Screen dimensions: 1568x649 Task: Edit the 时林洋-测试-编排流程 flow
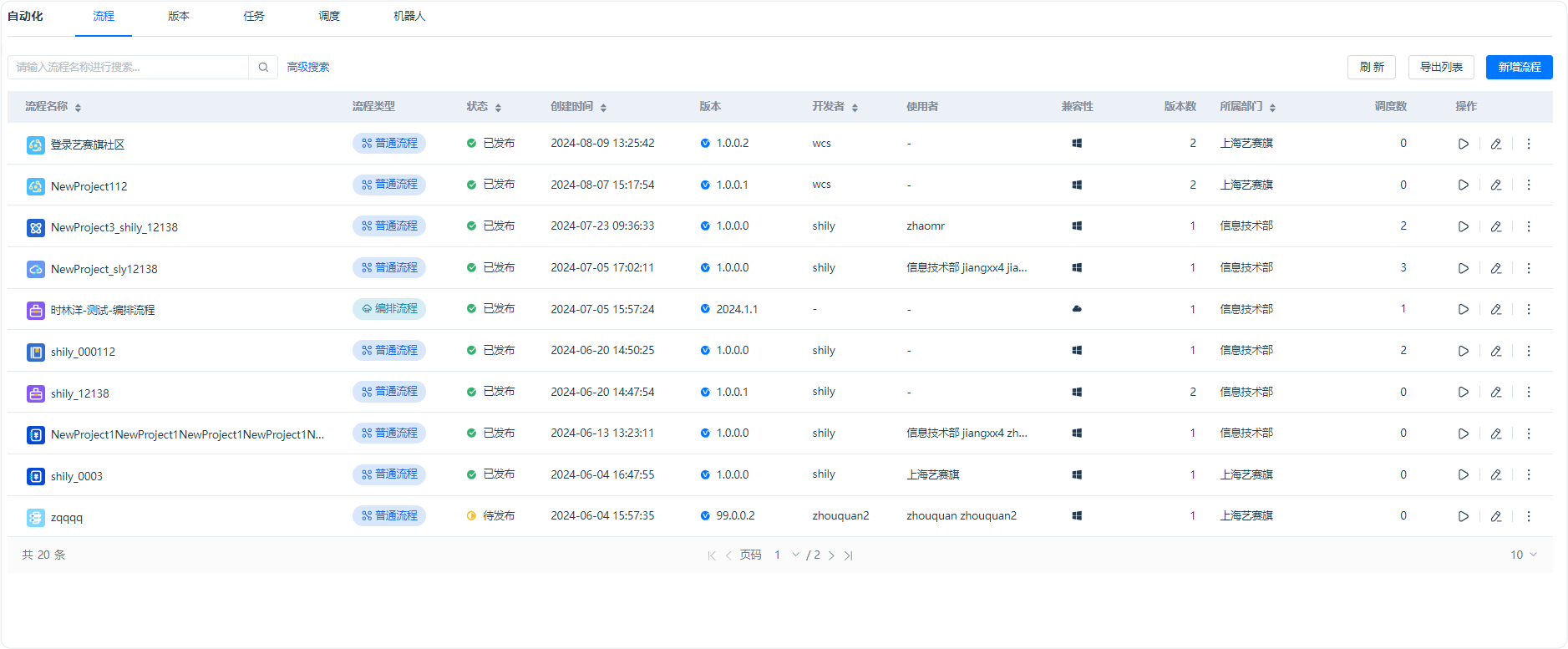click(1495, 309)
